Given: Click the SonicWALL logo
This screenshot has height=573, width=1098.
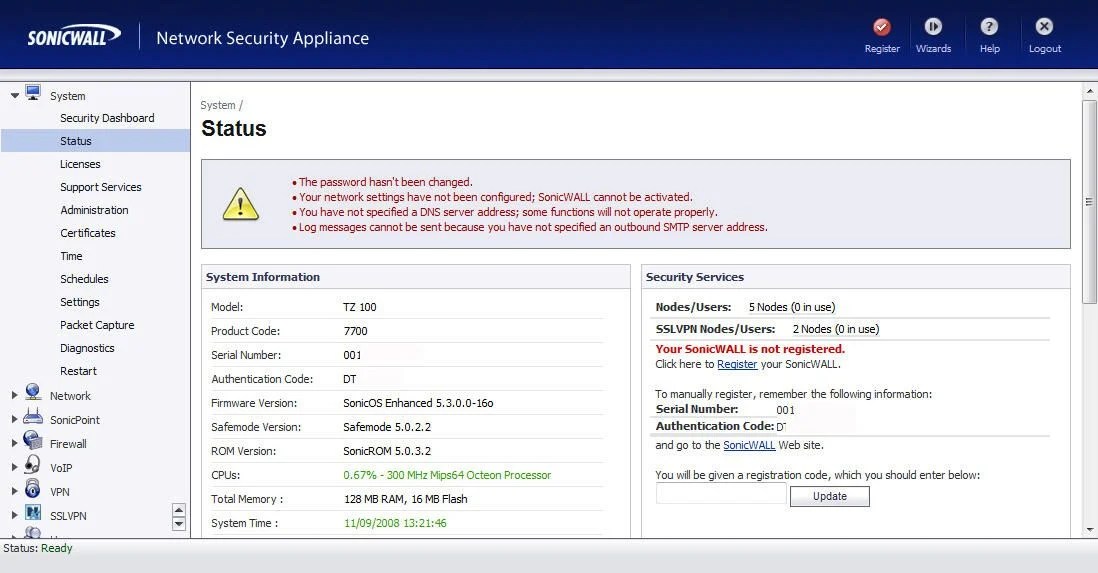Looking at the screenshot, I should 74,36.
